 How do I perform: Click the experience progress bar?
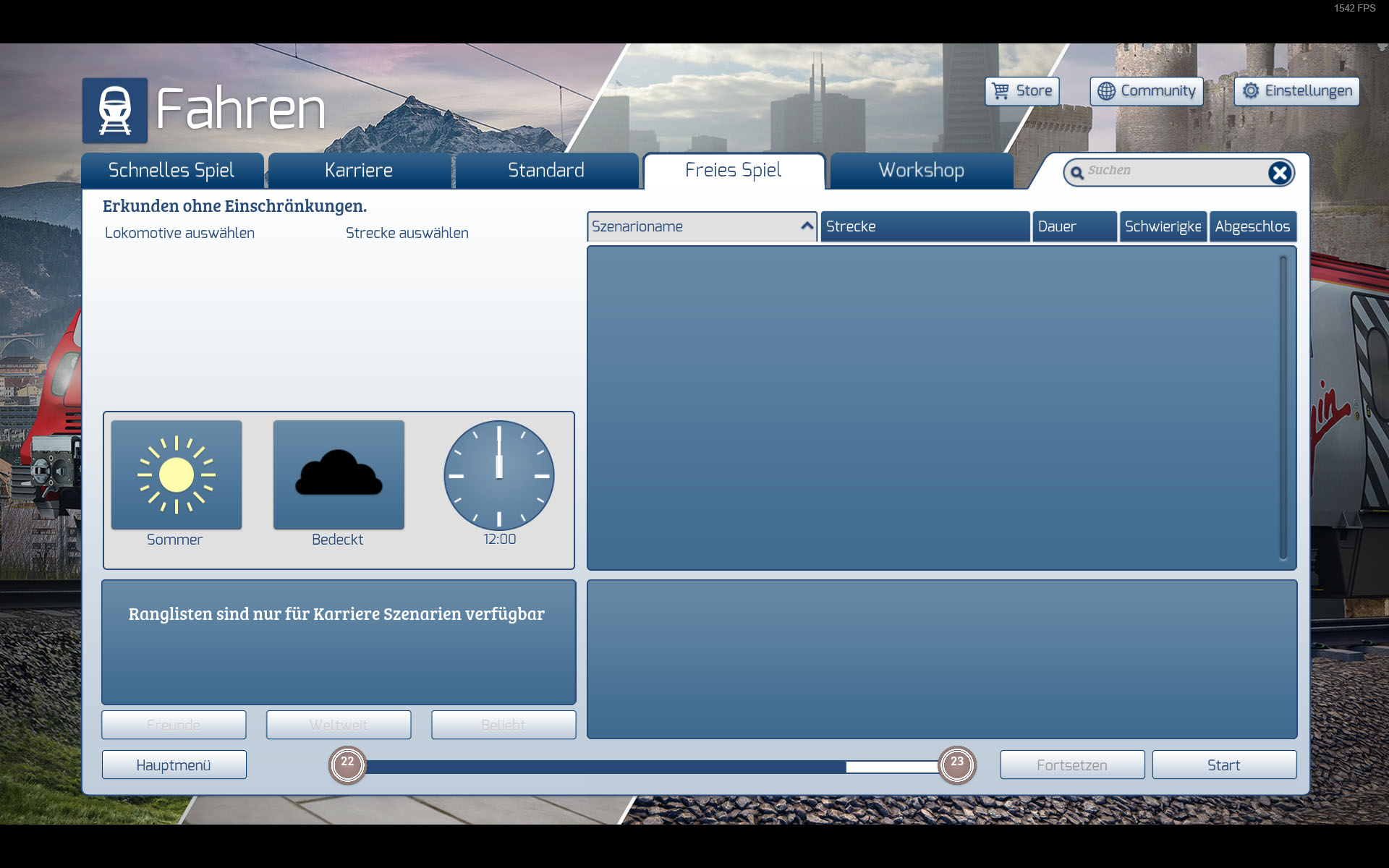pos(651,767)
